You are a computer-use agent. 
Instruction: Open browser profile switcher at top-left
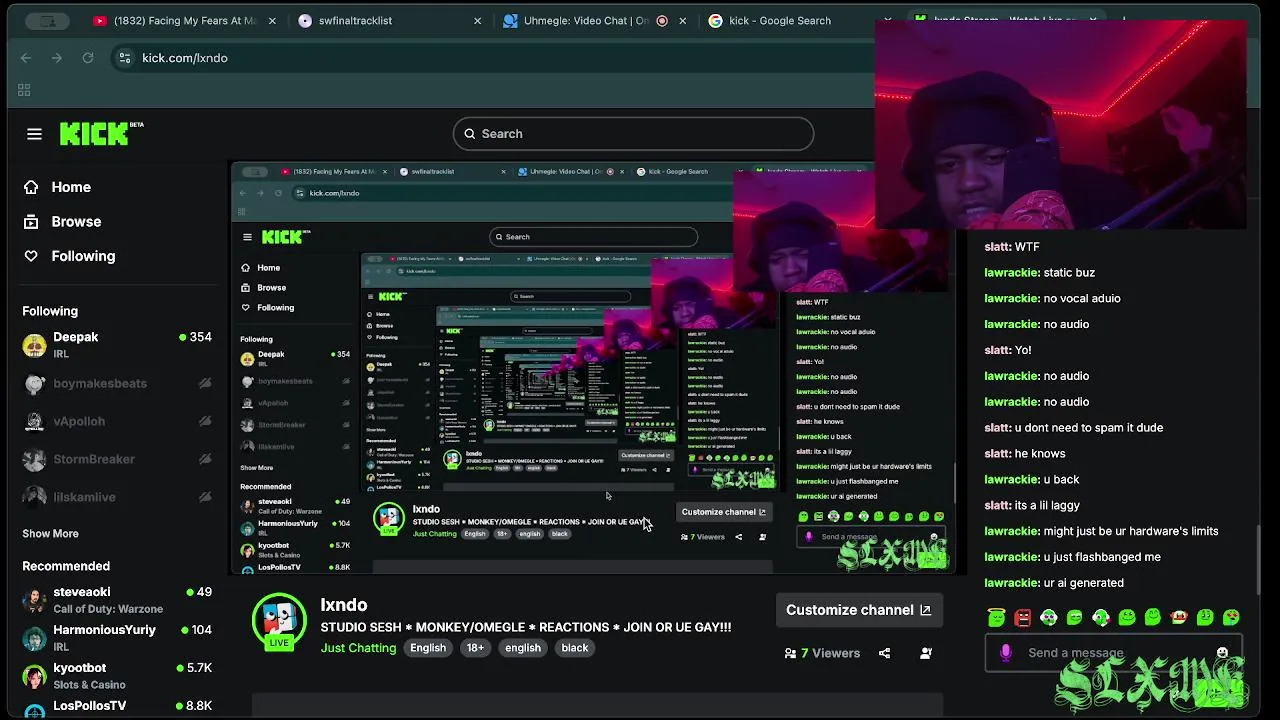47,20
